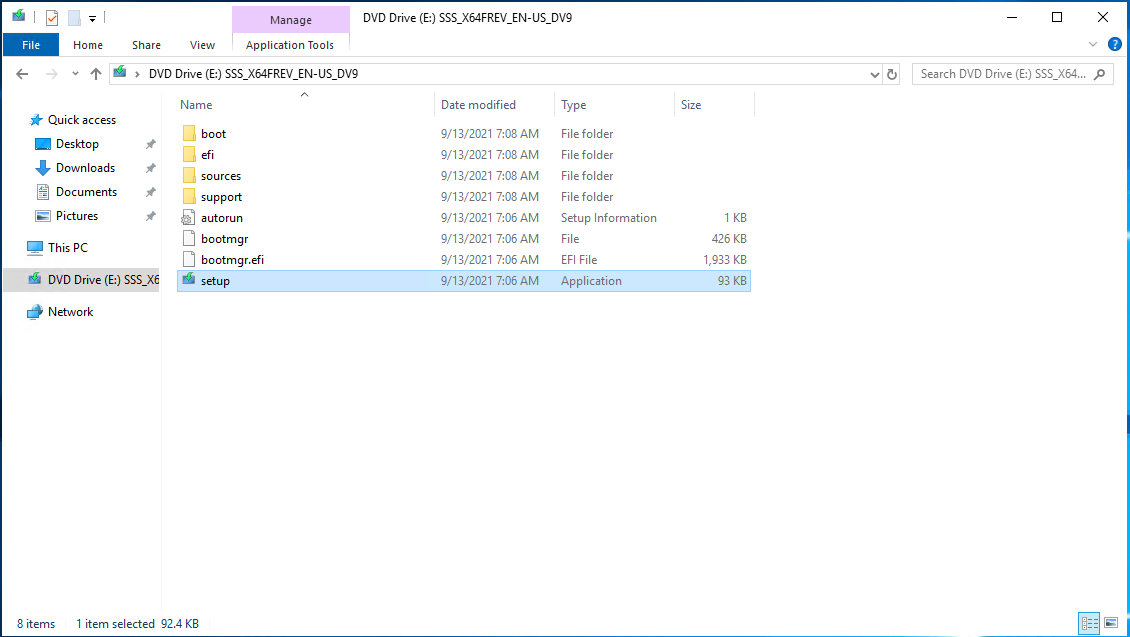The image size is (1130, 637).
Task: Select Quick access in the navigation pane
Action: tap(81, 120)
